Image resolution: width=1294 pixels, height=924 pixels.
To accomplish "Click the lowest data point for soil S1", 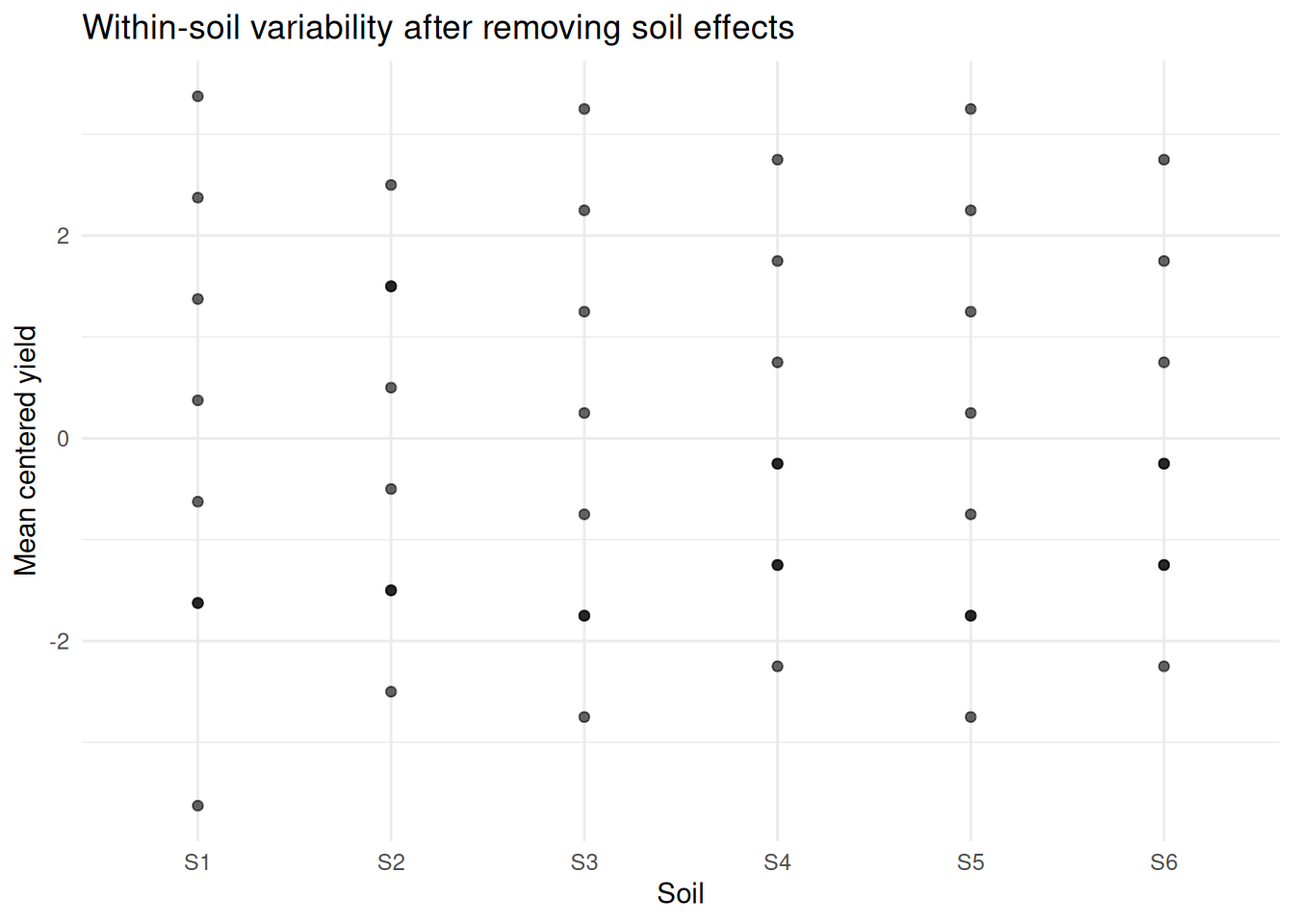I will [197, 806].
